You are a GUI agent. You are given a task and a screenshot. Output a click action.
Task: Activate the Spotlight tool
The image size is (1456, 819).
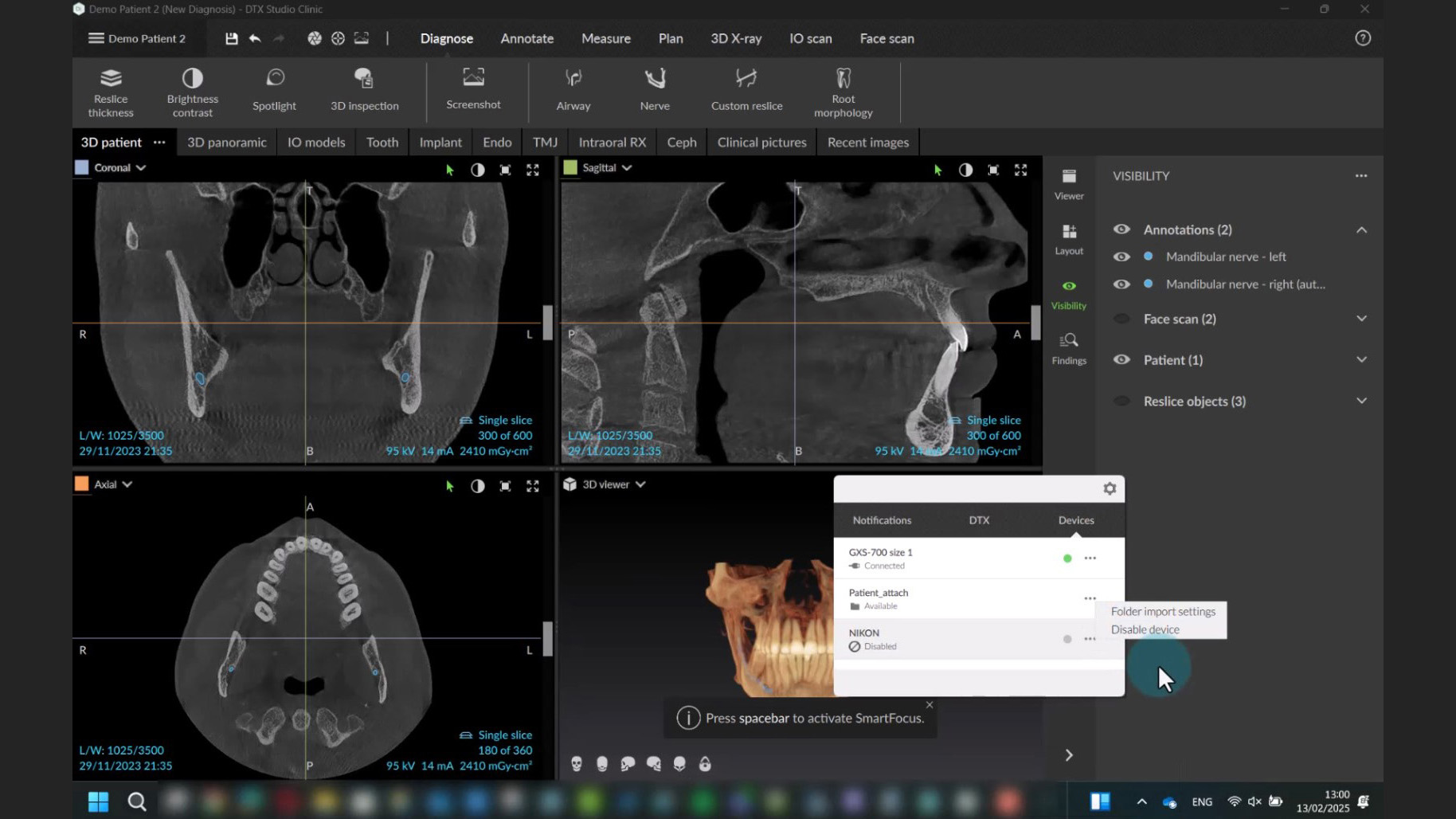point(274,90)
